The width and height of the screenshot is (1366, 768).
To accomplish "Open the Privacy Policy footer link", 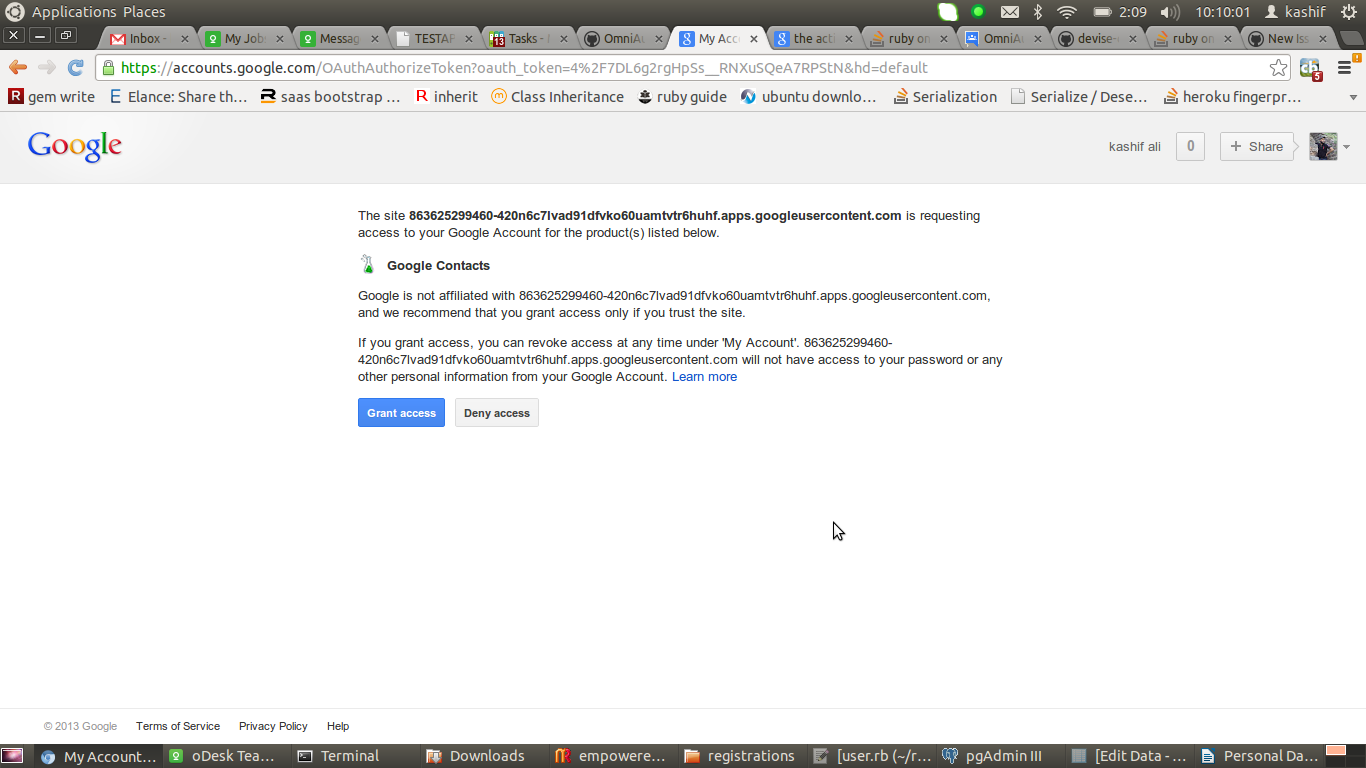I will (x=273, y=726).
